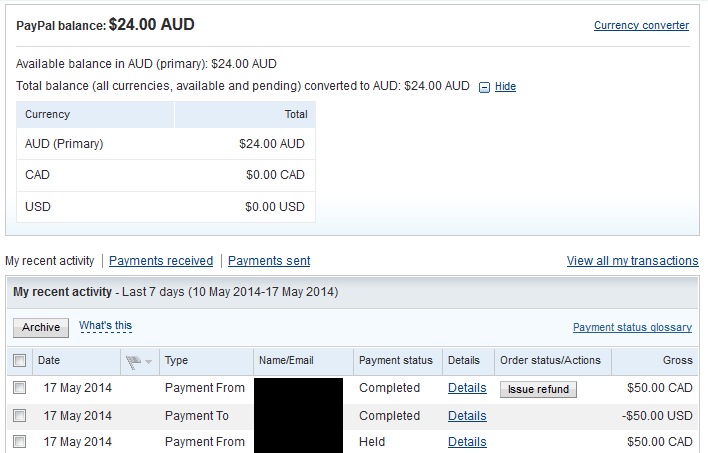Click the Archive button
The image size is (708, 453).
[x=41, y=327]
